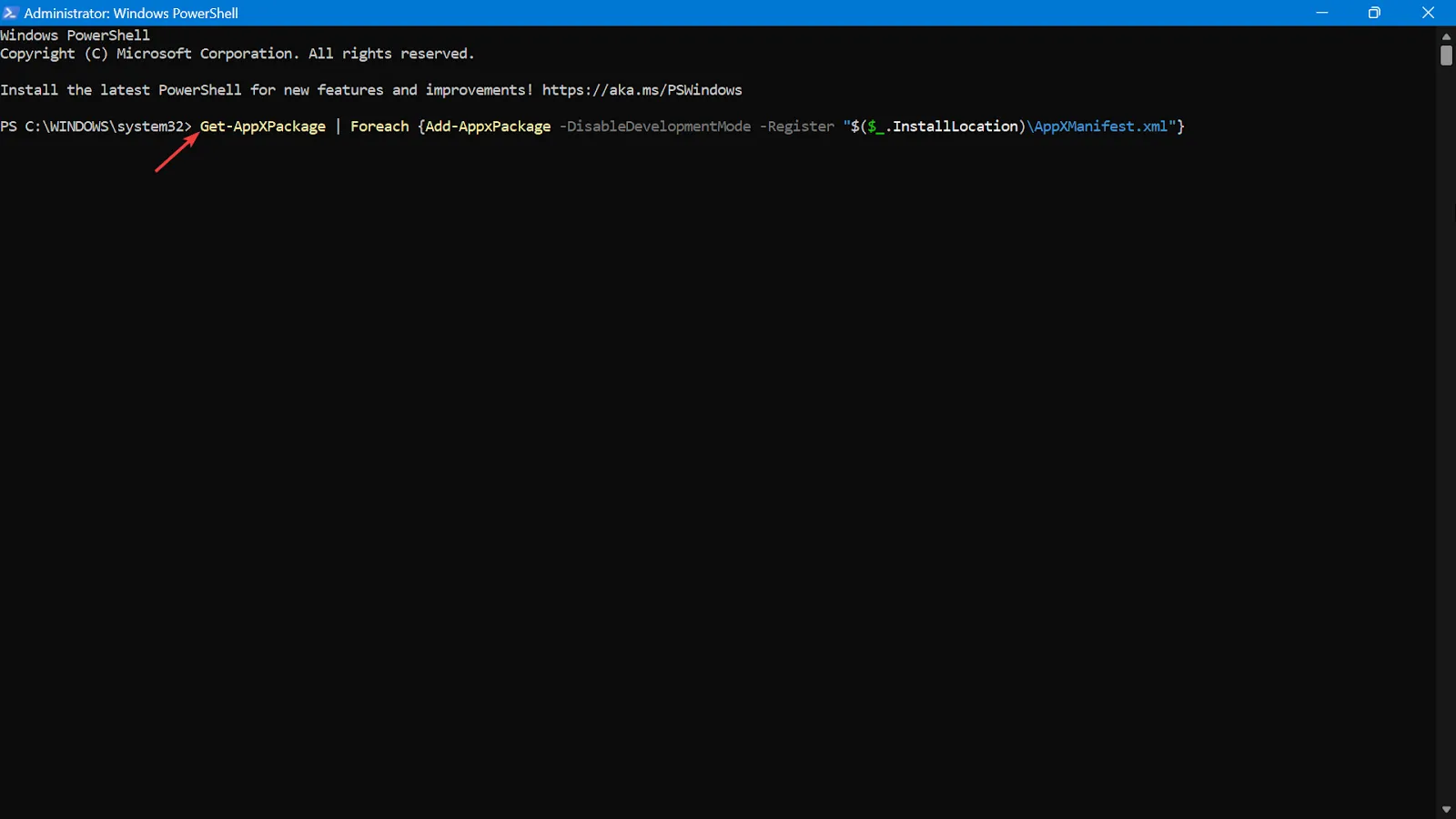Close the Administrator PowerShell window
Image resolution: width=1456 pixels, height=819 pixels.
[x=1428, y=13]
